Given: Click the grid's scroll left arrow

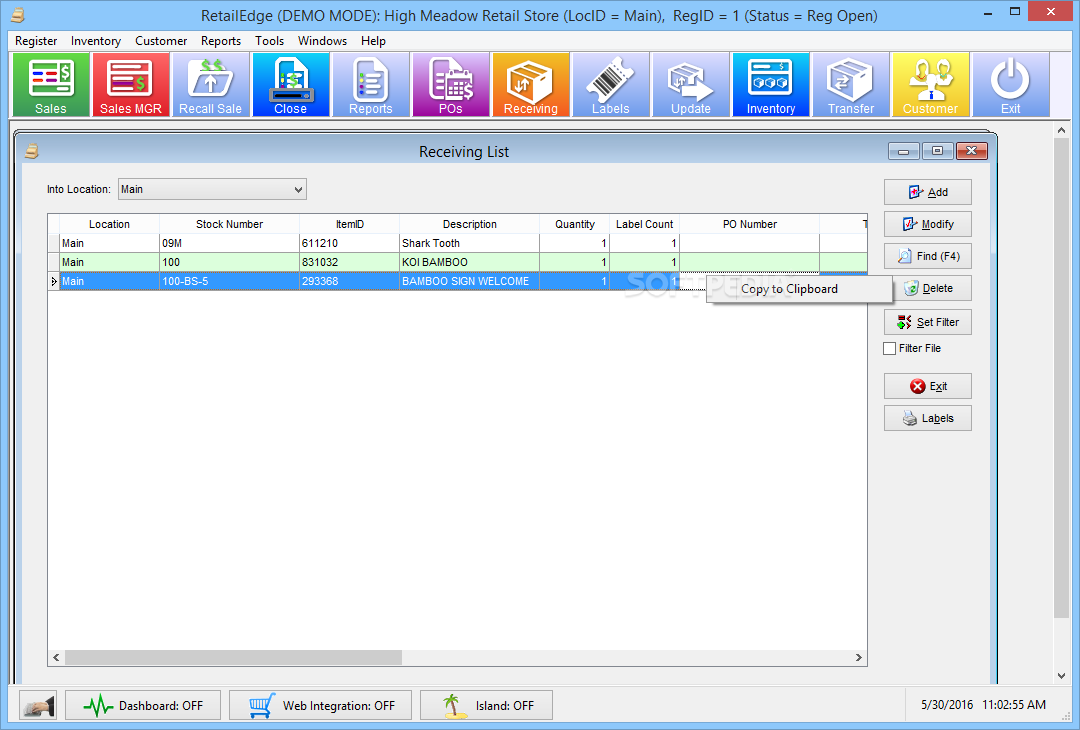Looking at the screenshot, I should click(56, 657).
